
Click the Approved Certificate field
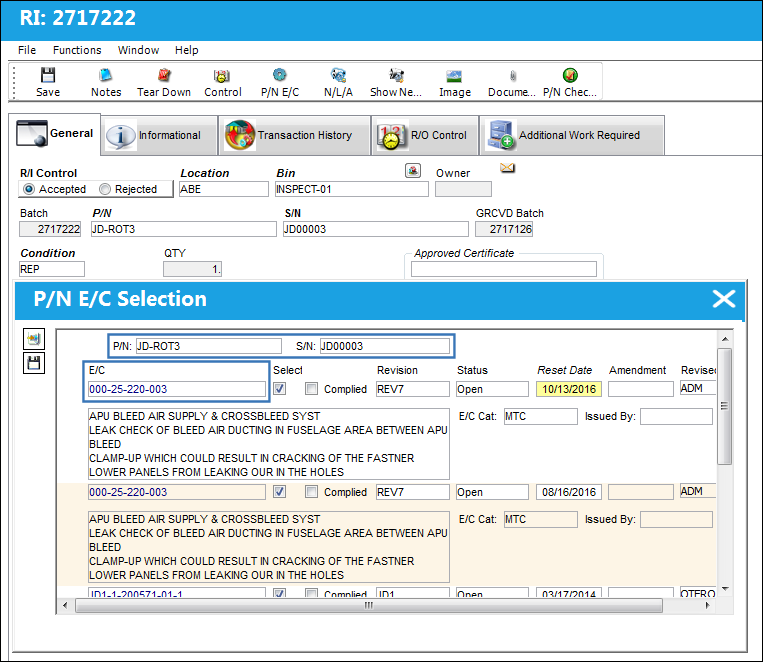504,269
